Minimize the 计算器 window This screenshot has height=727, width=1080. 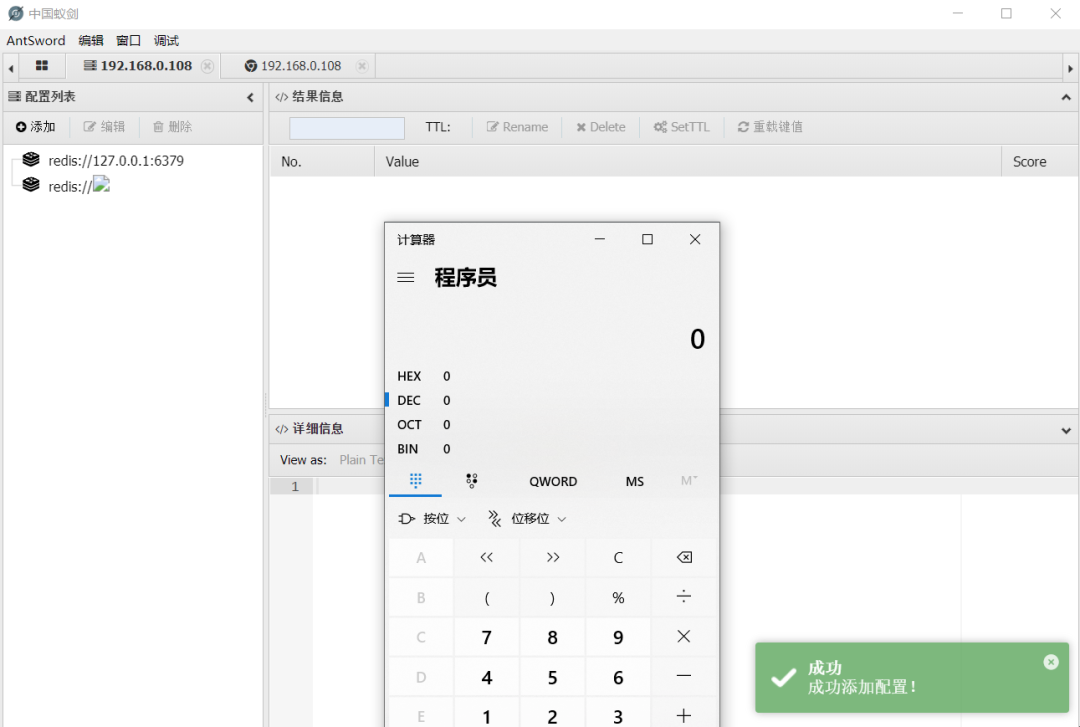600,239
